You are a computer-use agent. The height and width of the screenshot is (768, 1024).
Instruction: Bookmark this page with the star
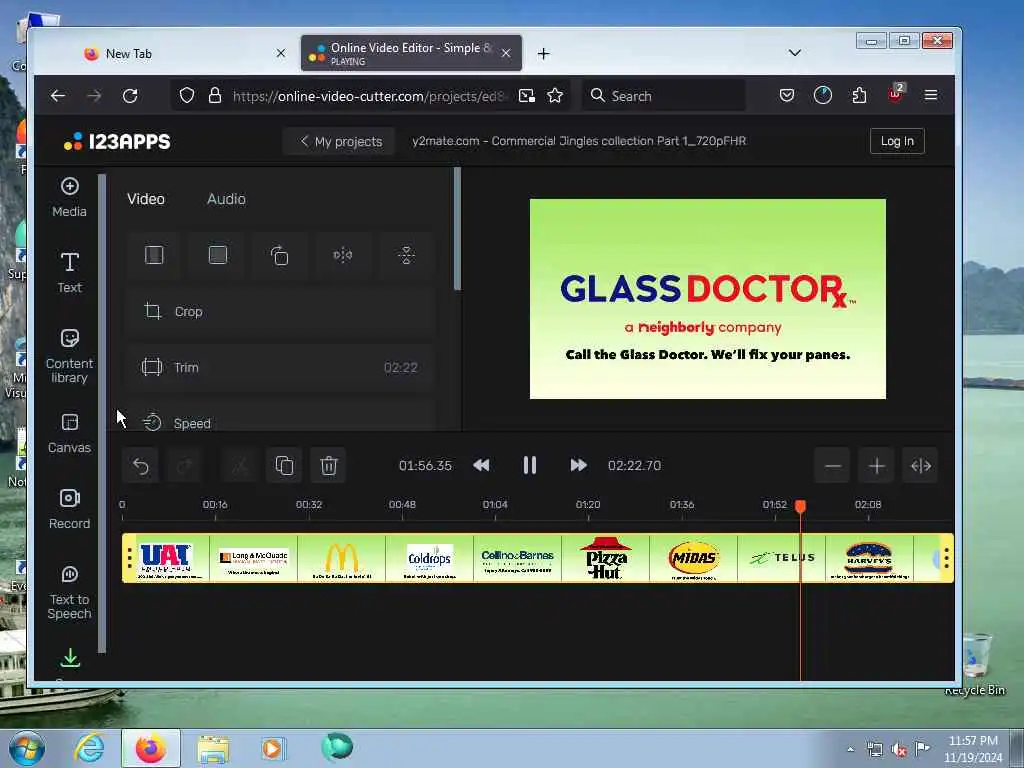(555, 96)
